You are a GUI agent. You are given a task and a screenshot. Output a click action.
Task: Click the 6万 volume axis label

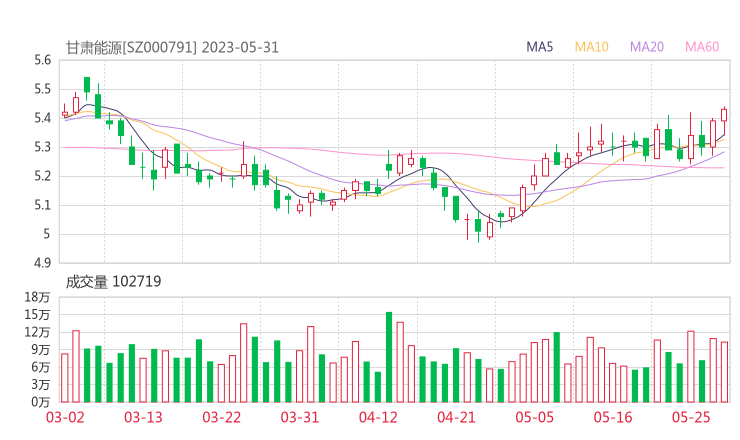40,367
